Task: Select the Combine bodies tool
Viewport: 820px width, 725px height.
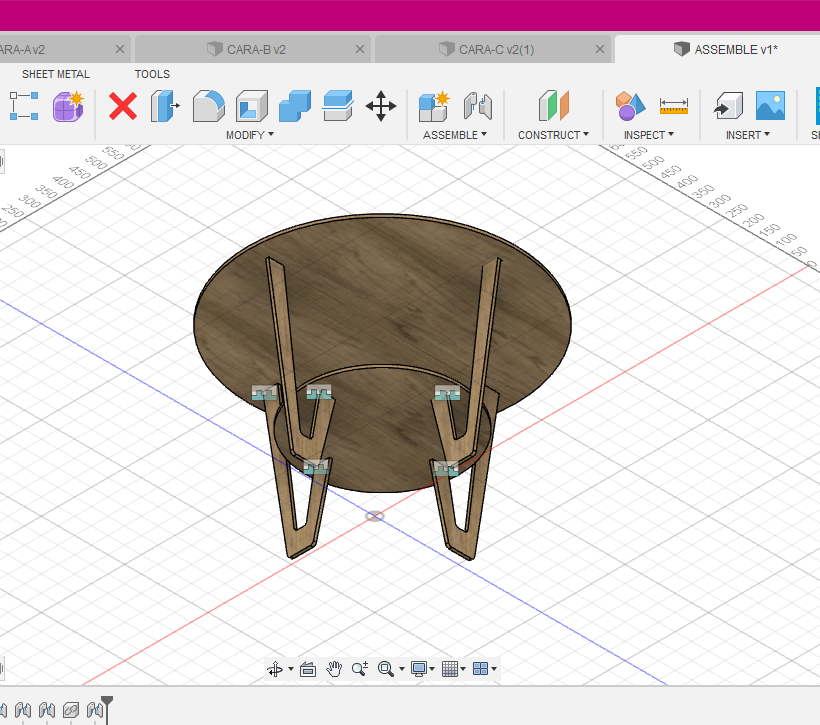Action: tap(295, 106)
